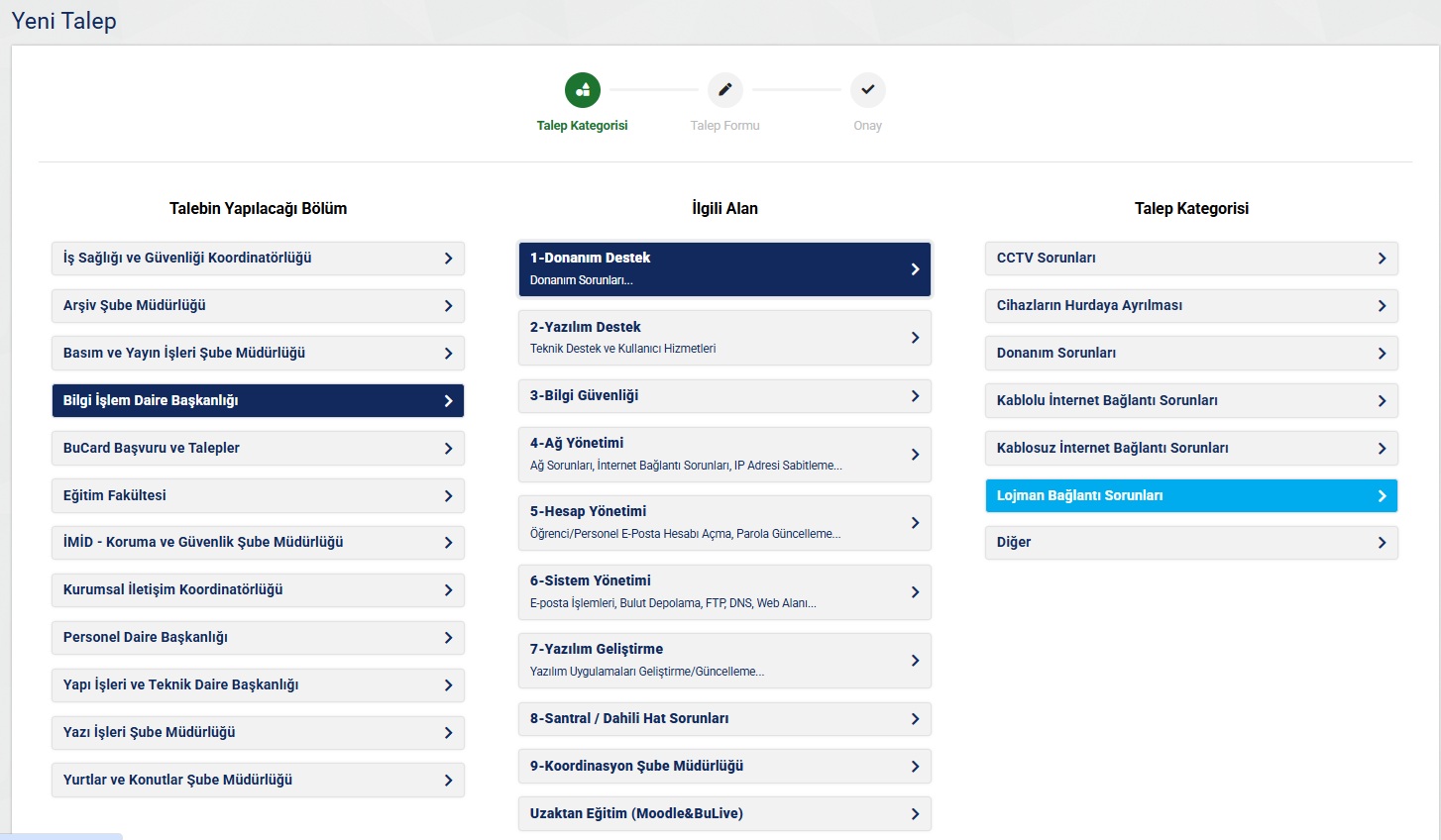Select 1-Donanım Destek area

[723, 268]
